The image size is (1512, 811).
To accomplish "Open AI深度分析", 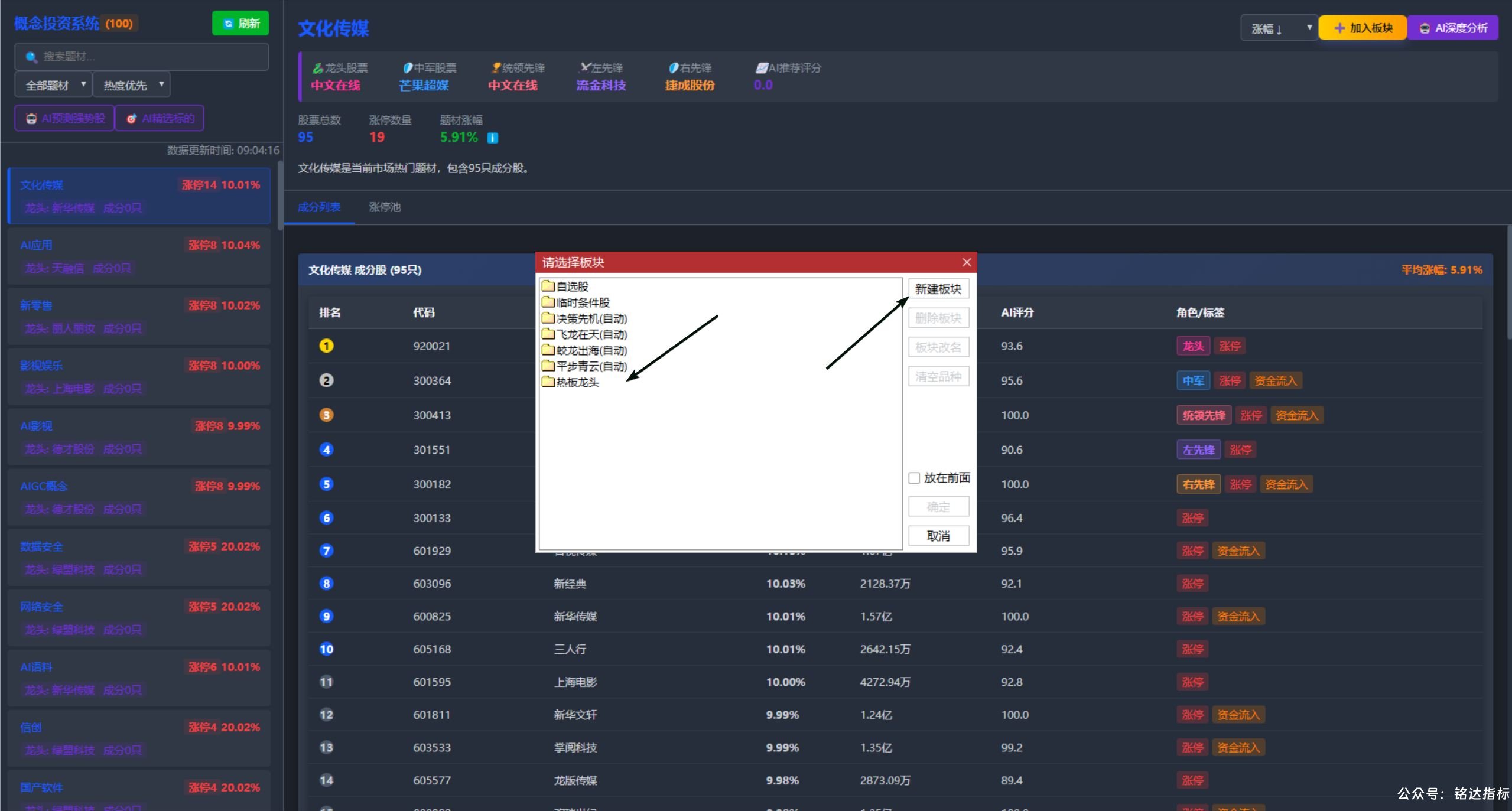I will [x=1453, y=28].
